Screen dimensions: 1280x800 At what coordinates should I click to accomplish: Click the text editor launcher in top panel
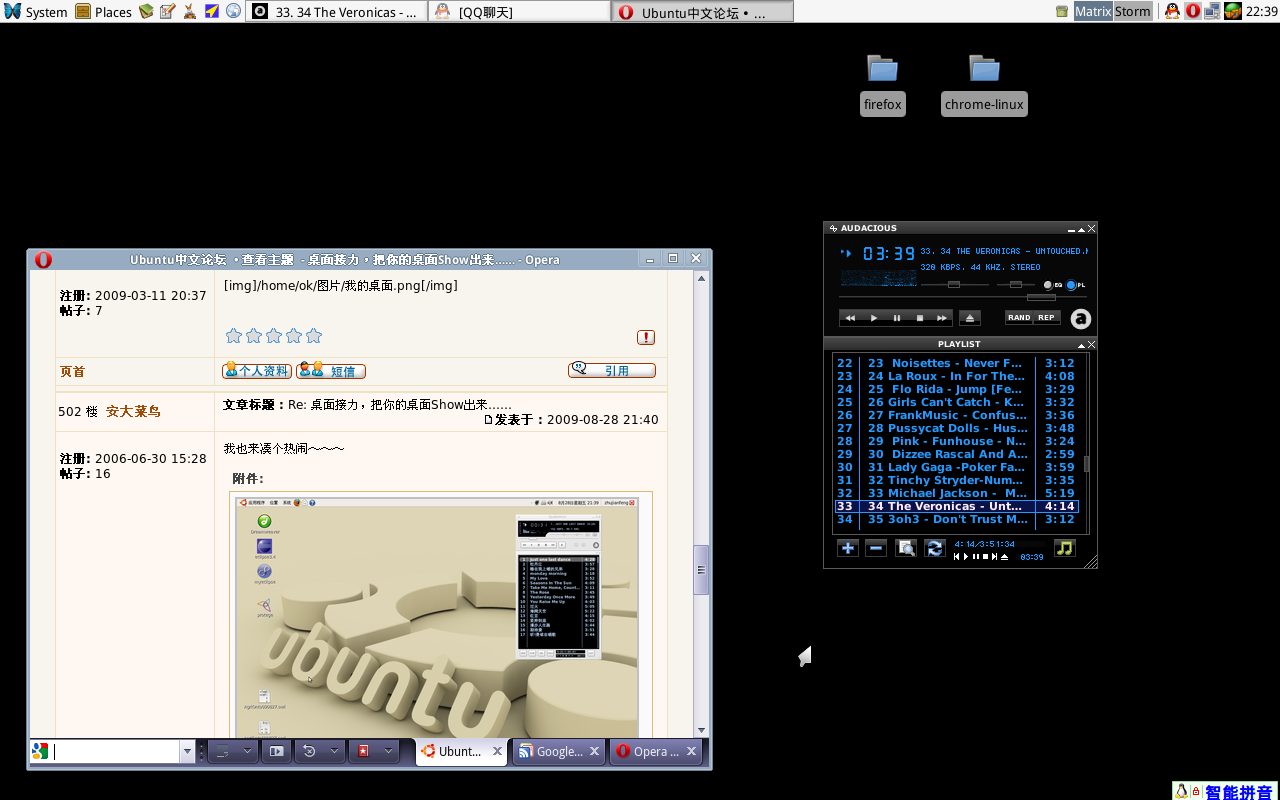click(167, 12)
